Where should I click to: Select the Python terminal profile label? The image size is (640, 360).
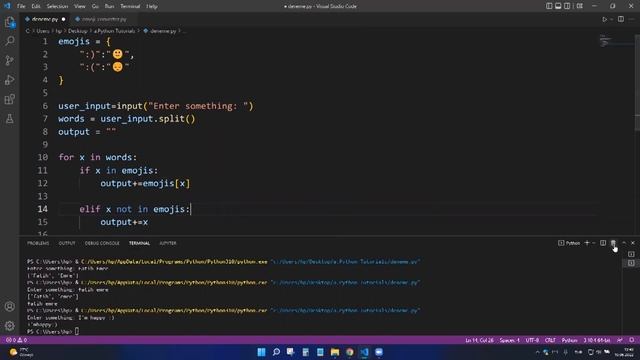(569, 243)
